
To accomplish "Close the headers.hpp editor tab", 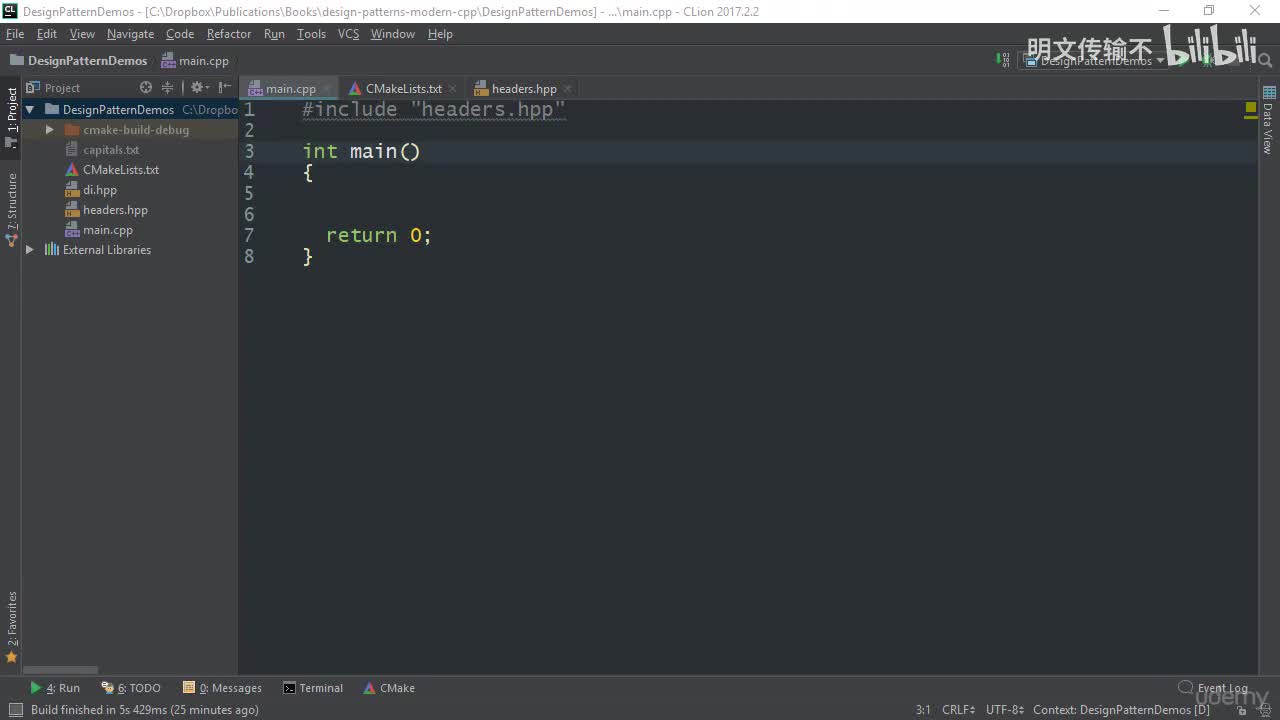I will [x=567, y=89].
